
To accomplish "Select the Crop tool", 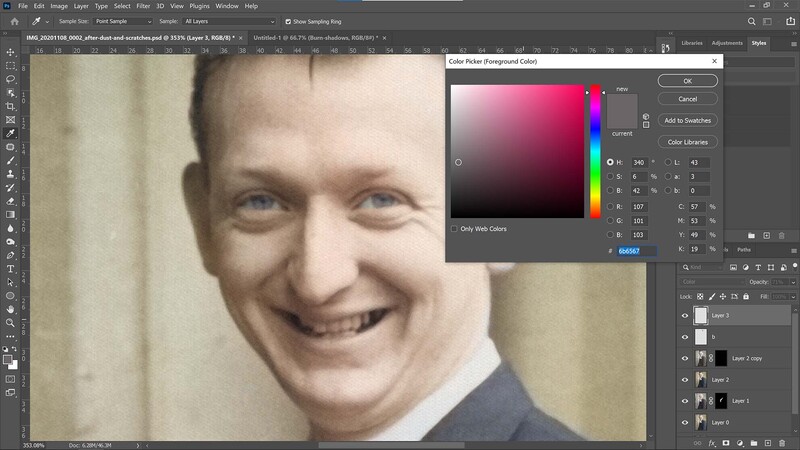I will coord(10,106).
